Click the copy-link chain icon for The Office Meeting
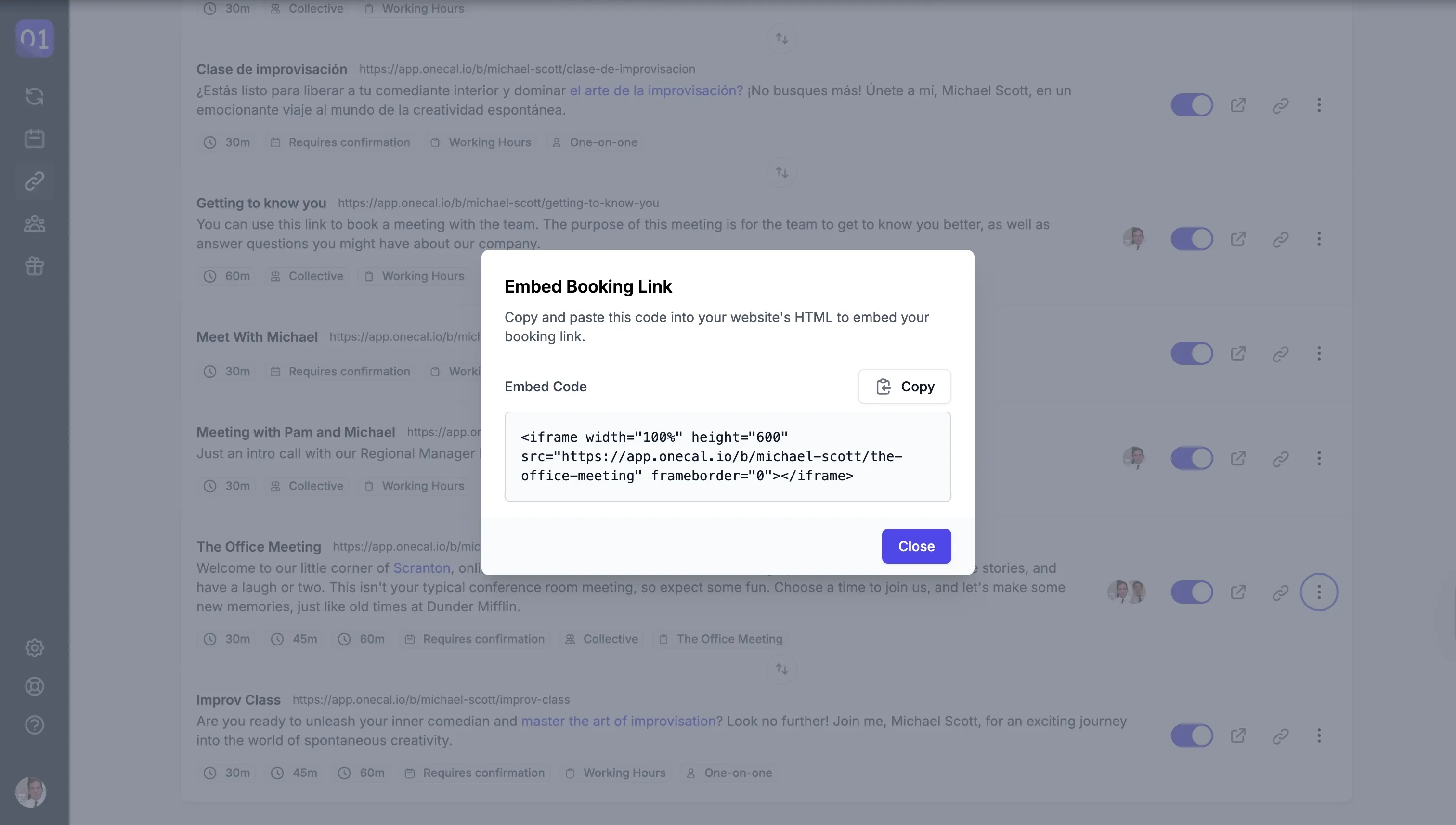The height and width of the screenshot is (825, 1456). pyautogui.click(x=1280, y=592)
